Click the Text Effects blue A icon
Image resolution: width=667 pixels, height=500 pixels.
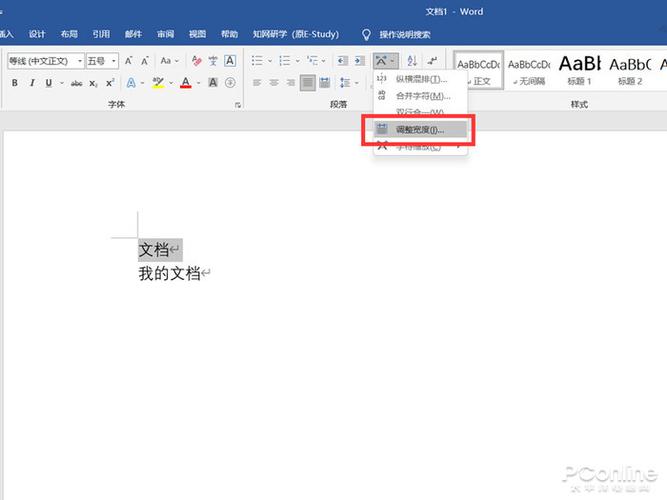131,83
